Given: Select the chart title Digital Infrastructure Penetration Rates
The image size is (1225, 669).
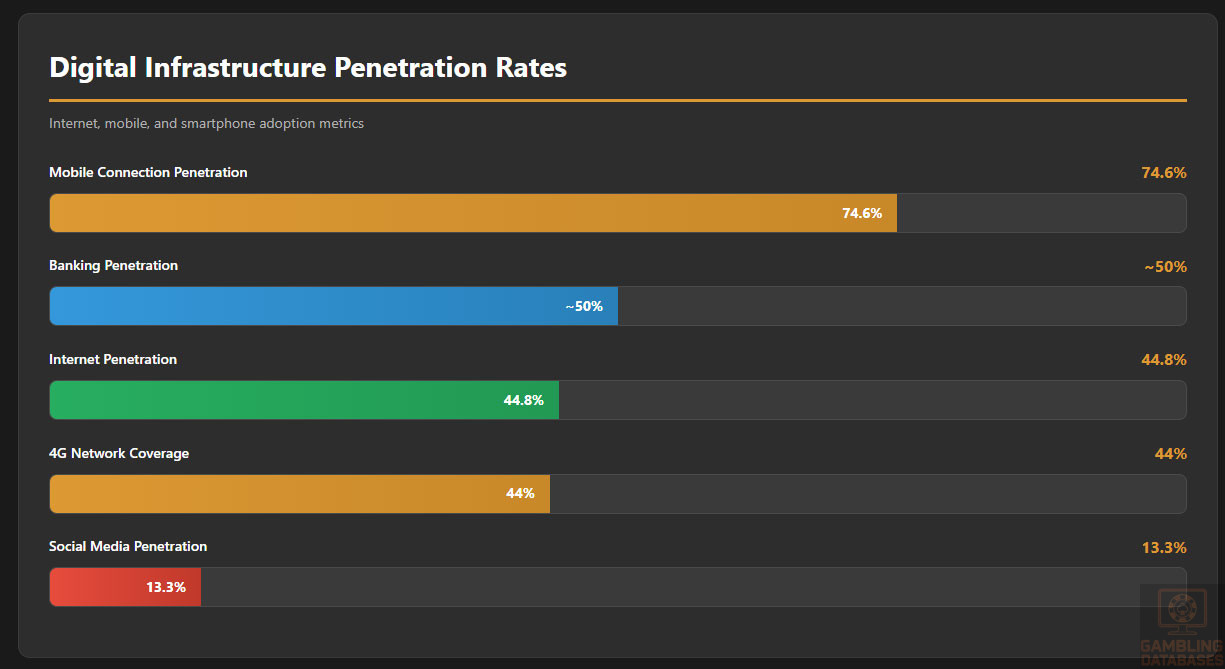Looking at the screenshot, I should [308, 68].
